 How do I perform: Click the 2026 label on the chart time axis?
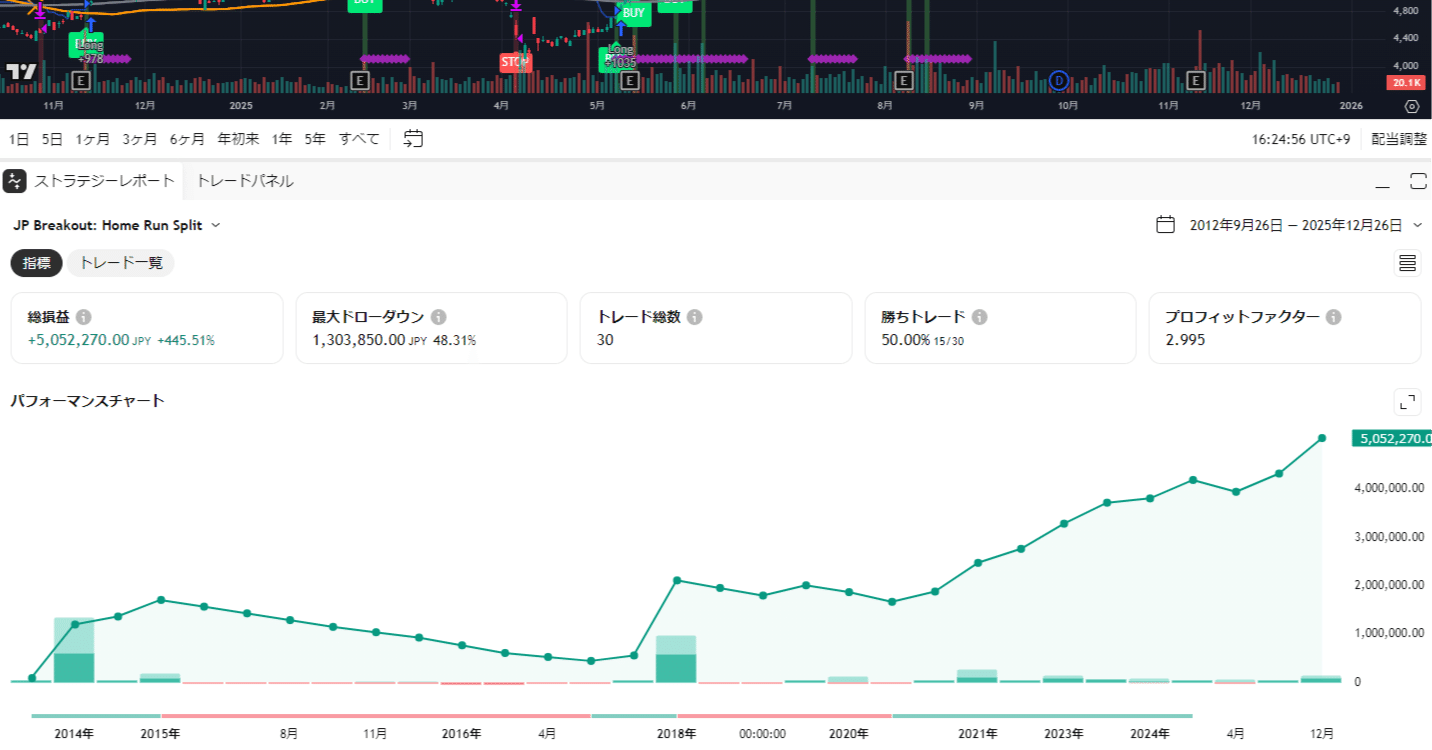coord(1351,105)
